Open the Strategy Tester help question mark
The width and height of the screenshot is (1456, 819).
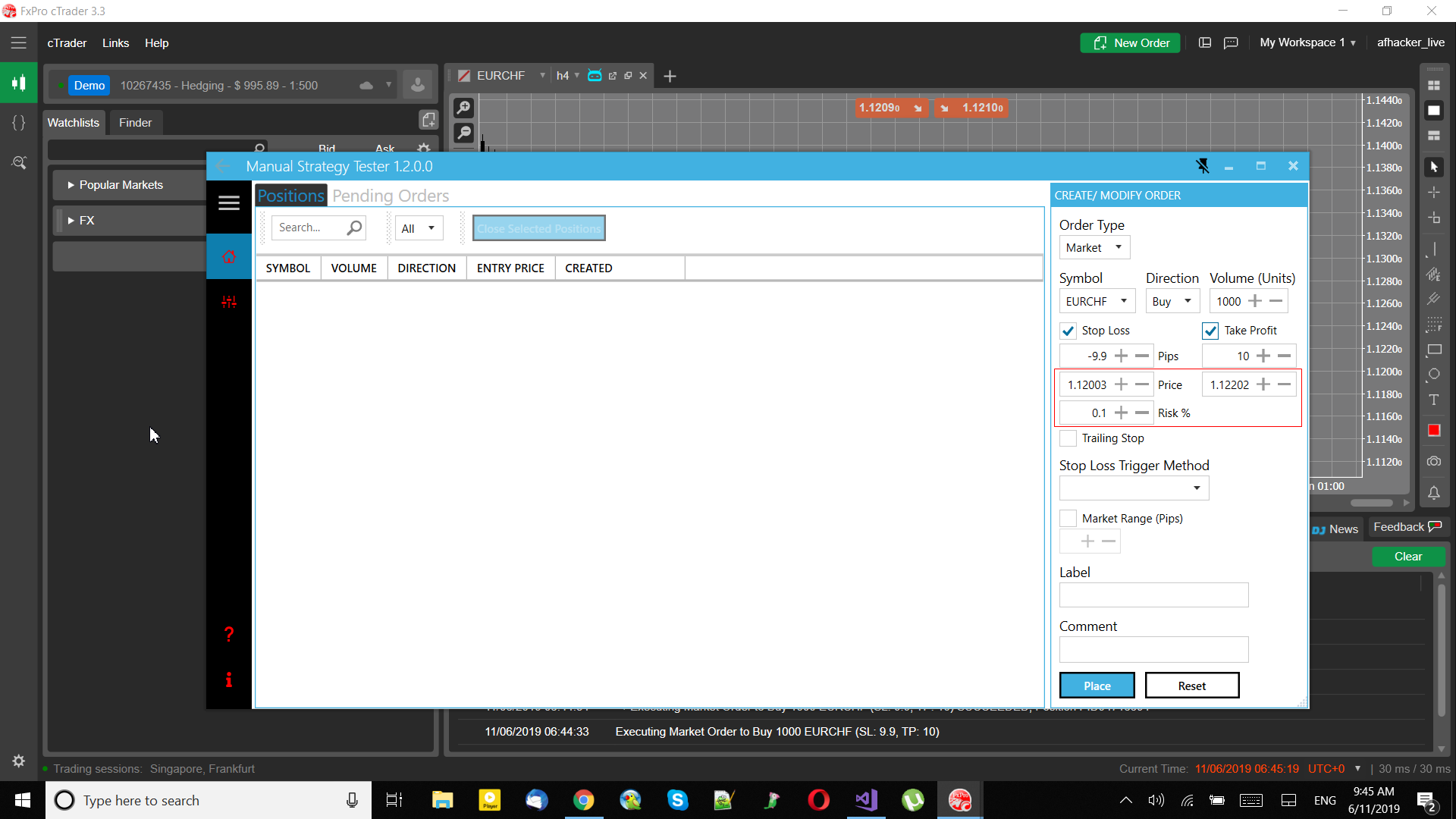[x=229, y=635]
